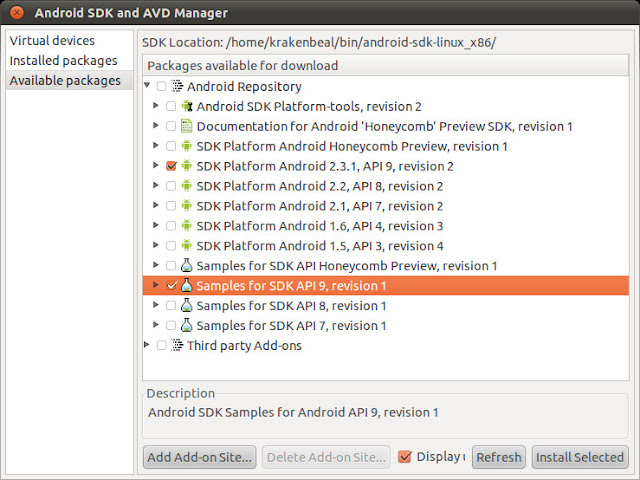Click the greyed Delete Add-on Site button
This screenshot has width=640, height=480.
tap(326, 457)
